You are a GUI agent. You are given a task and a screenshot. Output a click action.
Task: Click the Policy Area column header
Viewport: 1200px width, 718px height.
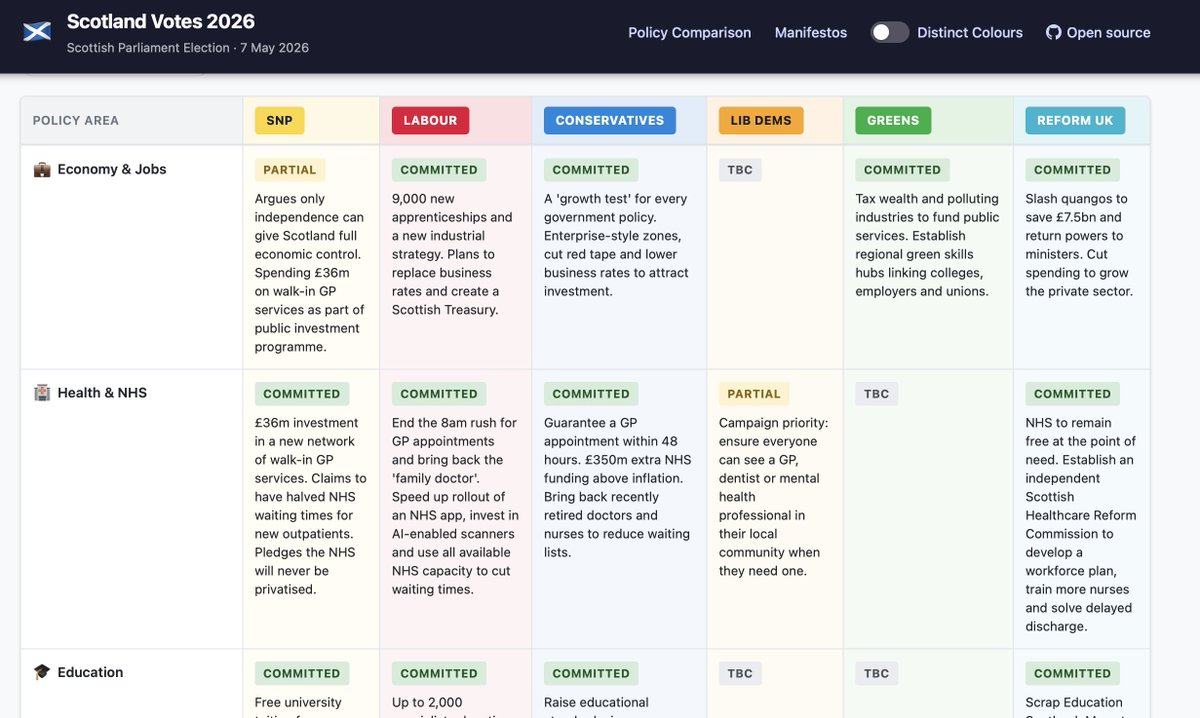point(76,120)
